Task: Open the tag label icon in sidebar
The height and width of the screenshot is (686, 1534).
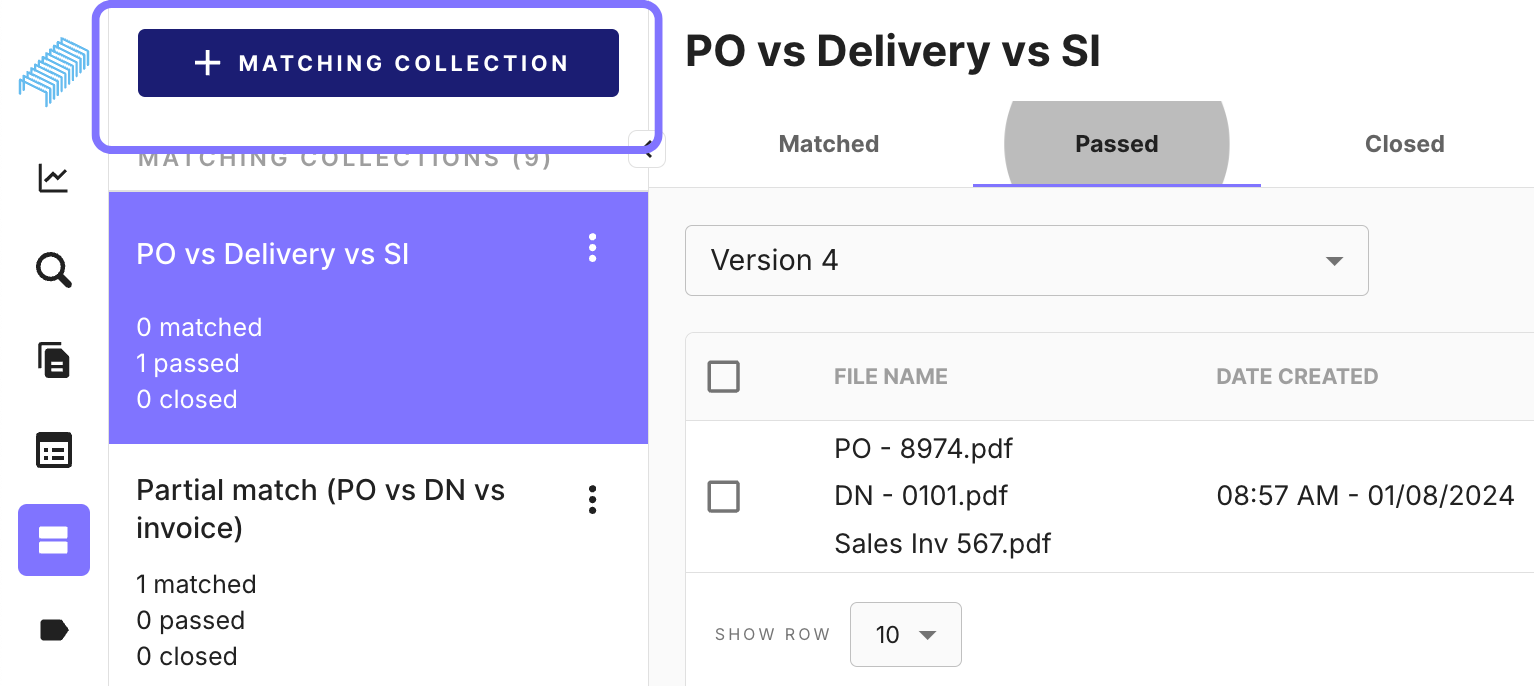Action: 53,630
